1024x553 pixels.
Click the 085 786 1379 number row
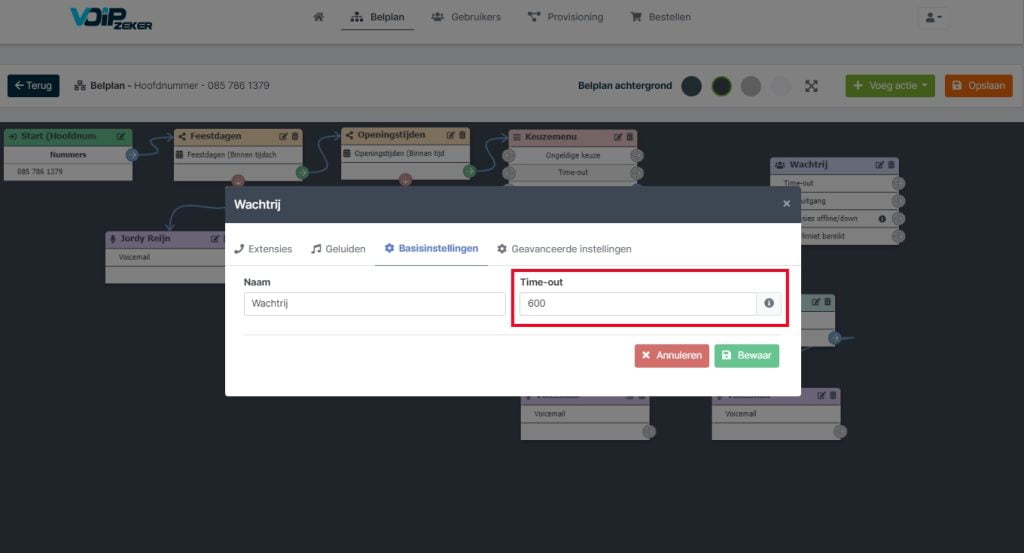pyautogui.click(x=68, y=172)
